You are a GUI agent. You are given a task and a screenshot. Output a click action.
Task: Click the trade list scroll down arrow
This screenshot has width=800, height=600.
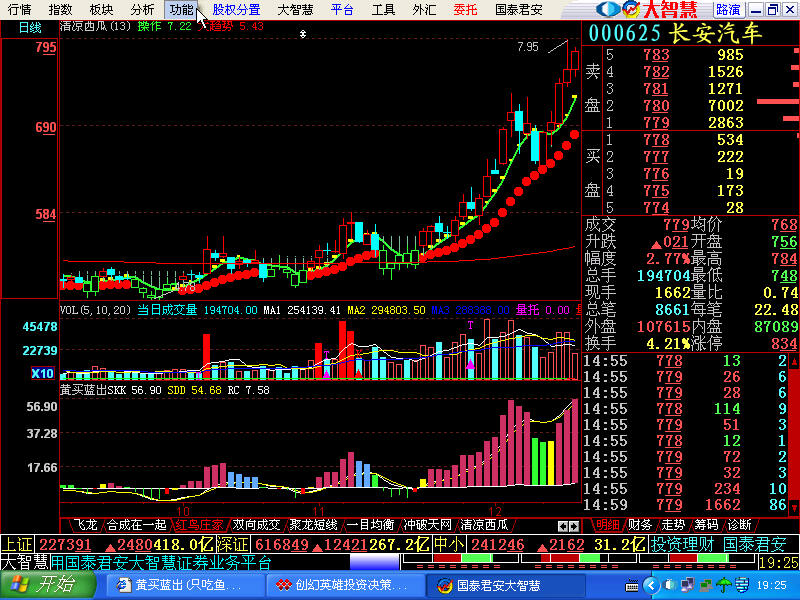794,508
